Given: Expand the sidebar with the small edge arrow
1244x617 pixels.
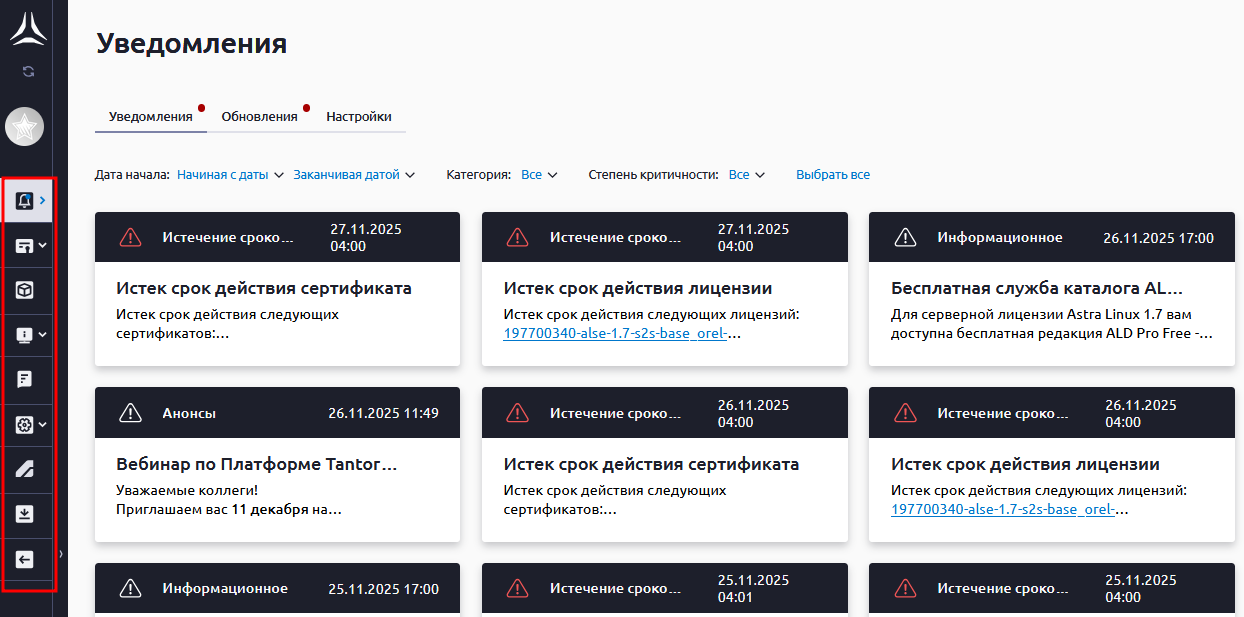Looking at the screenshot, I should tap(61, 553).
